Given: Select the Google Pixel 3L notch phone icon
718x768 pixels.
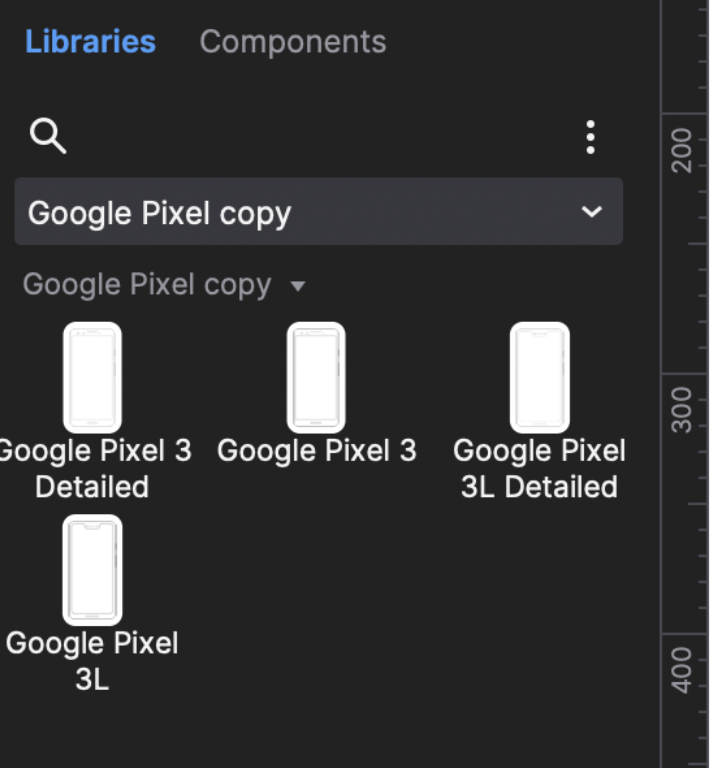Looking at the screenshot, I should [92, 569].
